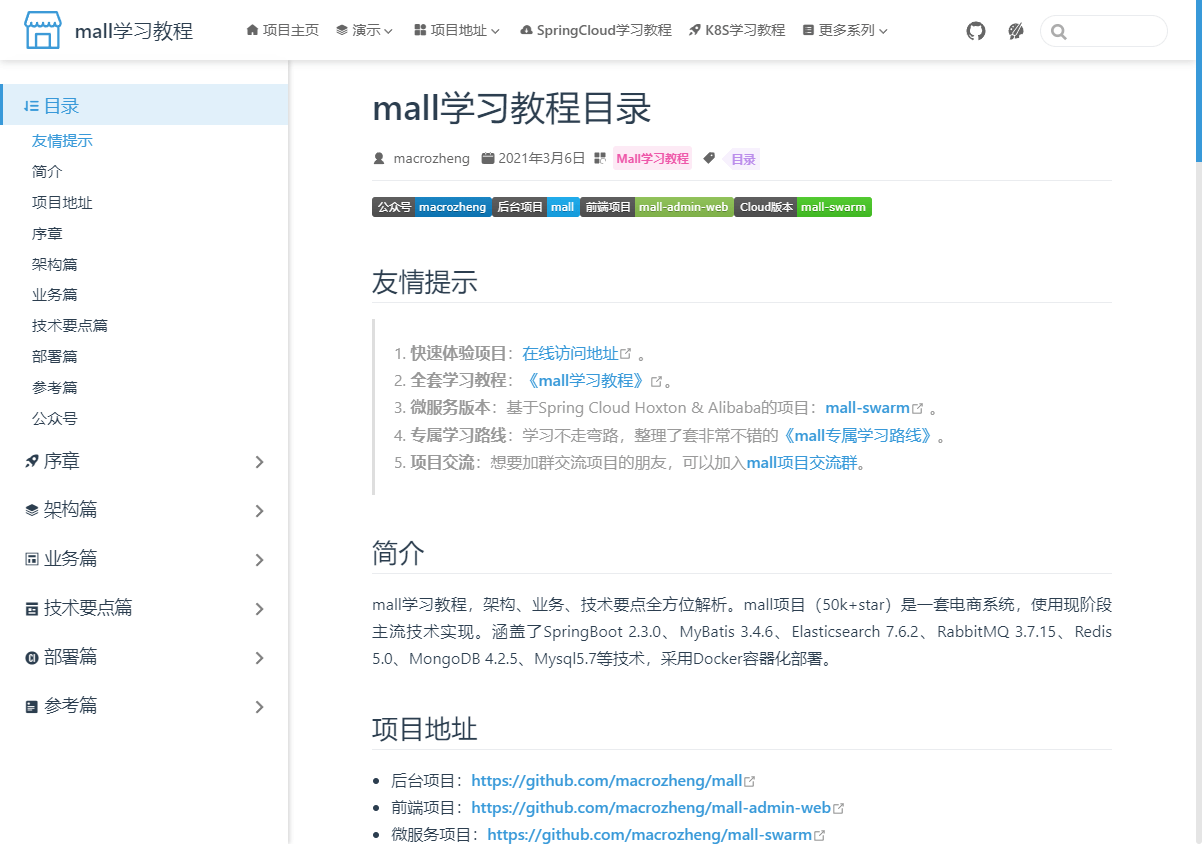Open the 项目地址 dropdown in navbar
The height and width of the screenshot is (844, 1202).
click(x=457, y=30)
